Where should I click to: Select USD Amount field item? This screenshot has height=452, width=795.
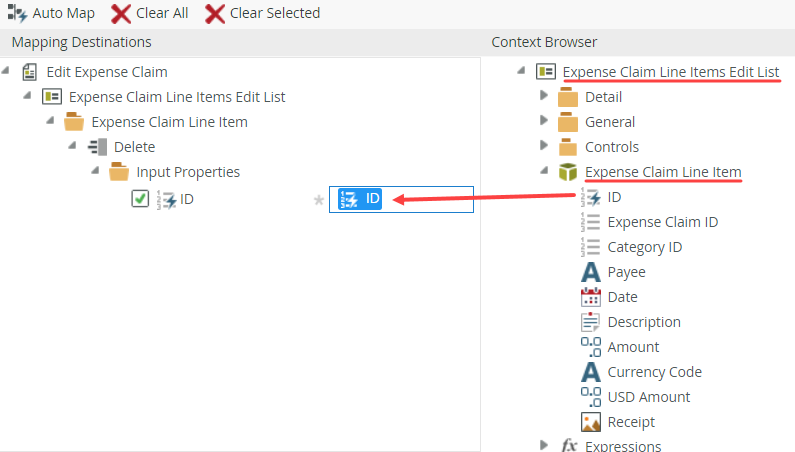pyautogui.click(x=648, y=397)
